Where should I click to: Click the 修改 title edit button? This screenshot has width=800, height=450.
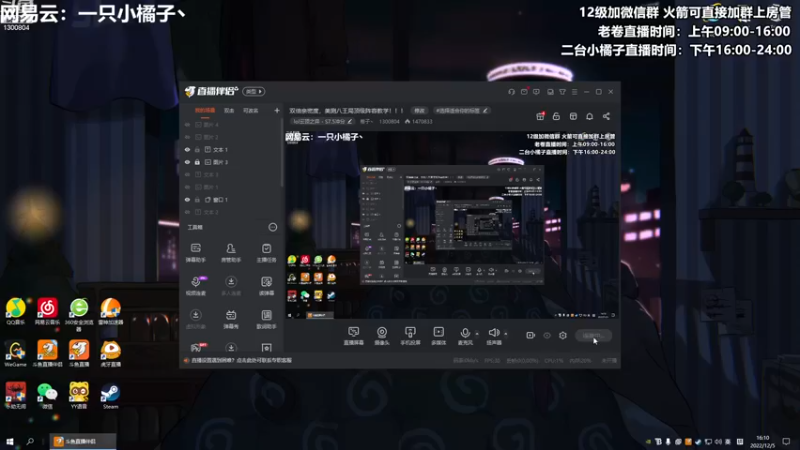point(419,111)
